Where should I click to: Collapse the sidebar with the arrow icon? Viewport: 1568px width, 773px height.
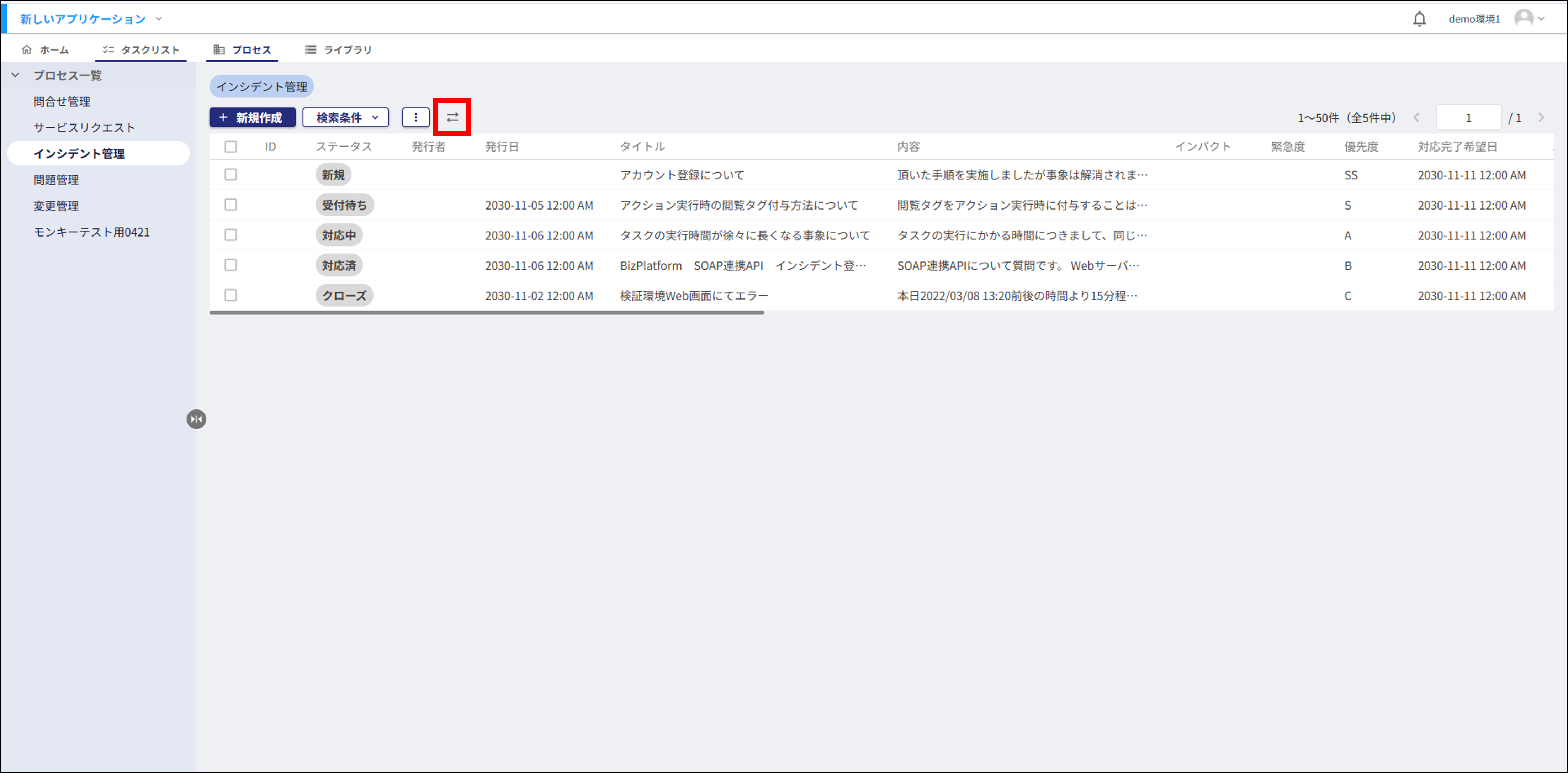[196, 419]
